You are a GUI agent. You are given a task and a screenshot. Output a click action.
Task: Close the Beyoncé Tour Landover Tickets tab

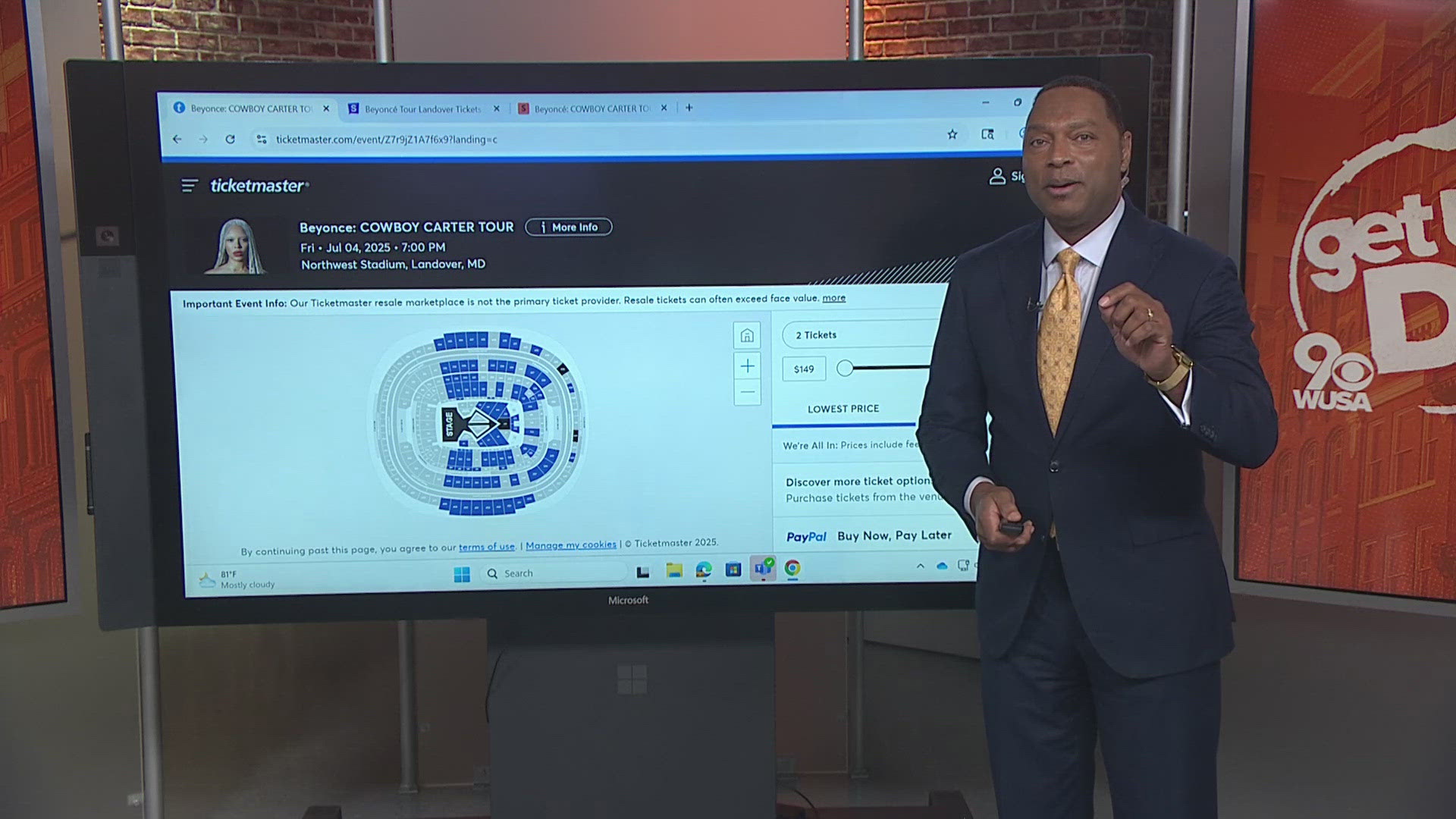[x=497, y=108]
